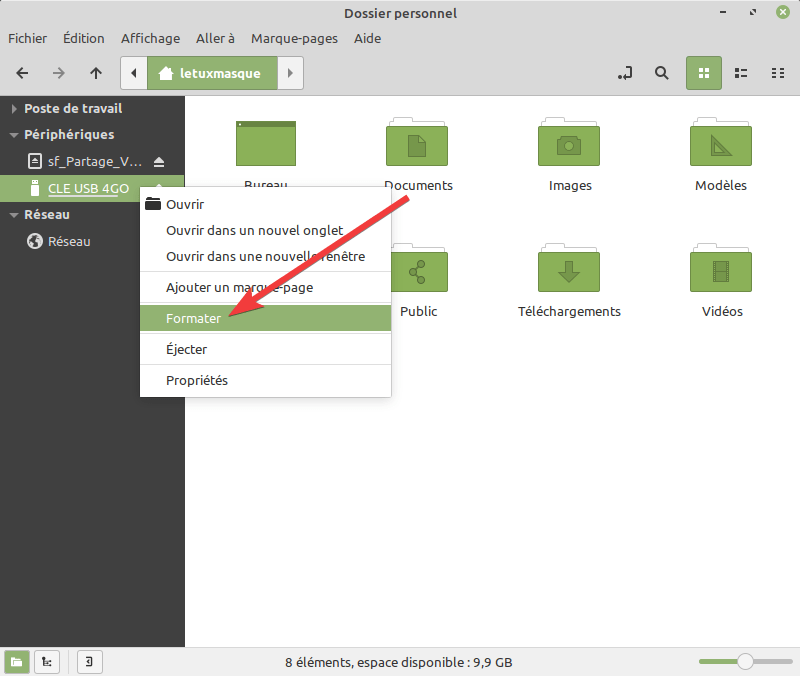The image size is (800, 676).
Task: Expand the Poste de travail section
Action: 14,109
